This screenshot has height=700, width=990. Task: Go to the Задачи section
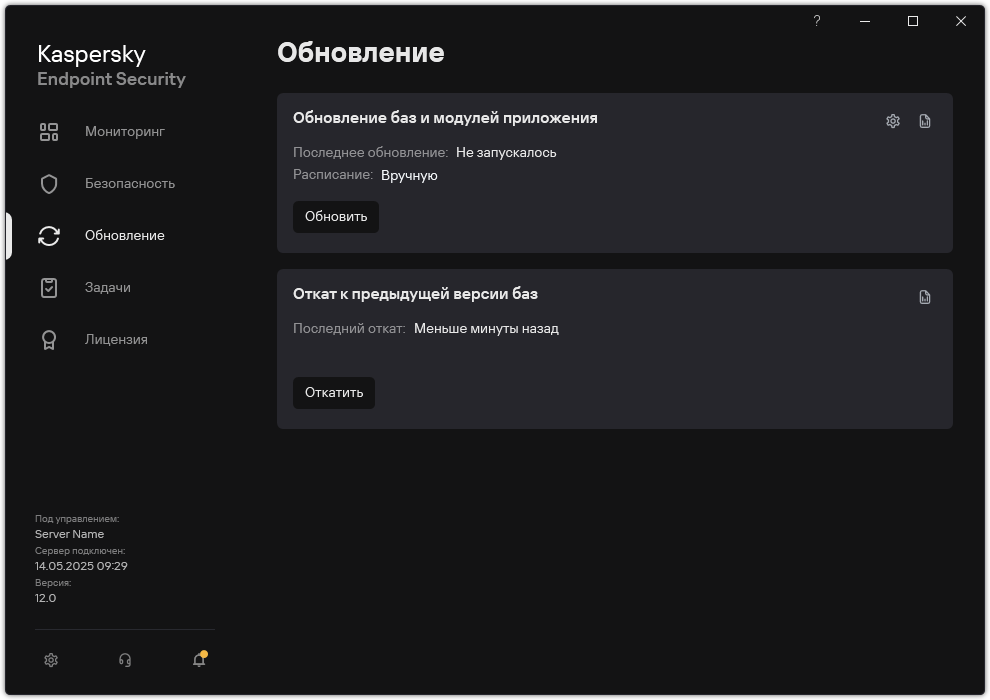click(109, 287)
